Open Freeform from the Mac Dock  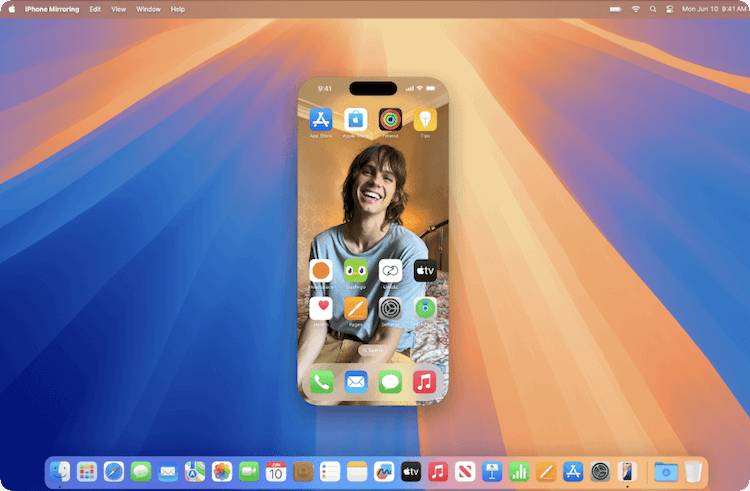click(x=384, y=472)
